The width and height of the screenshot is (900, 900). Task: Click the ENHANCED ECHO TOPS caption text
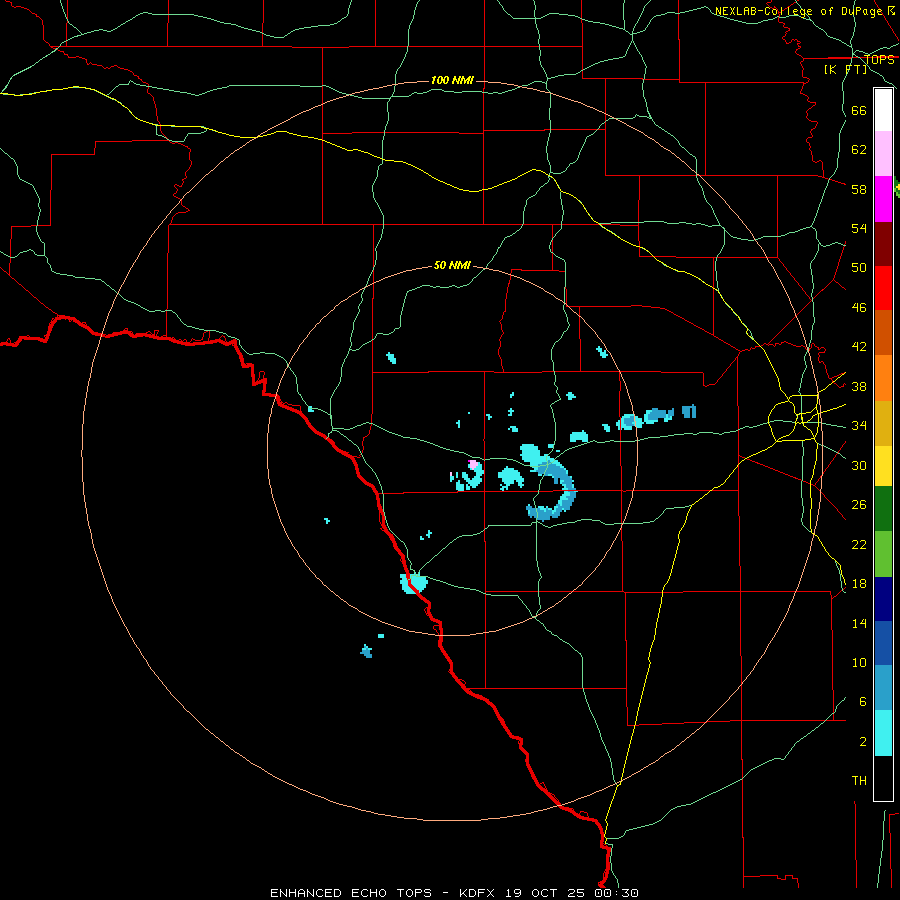(351, 893)
